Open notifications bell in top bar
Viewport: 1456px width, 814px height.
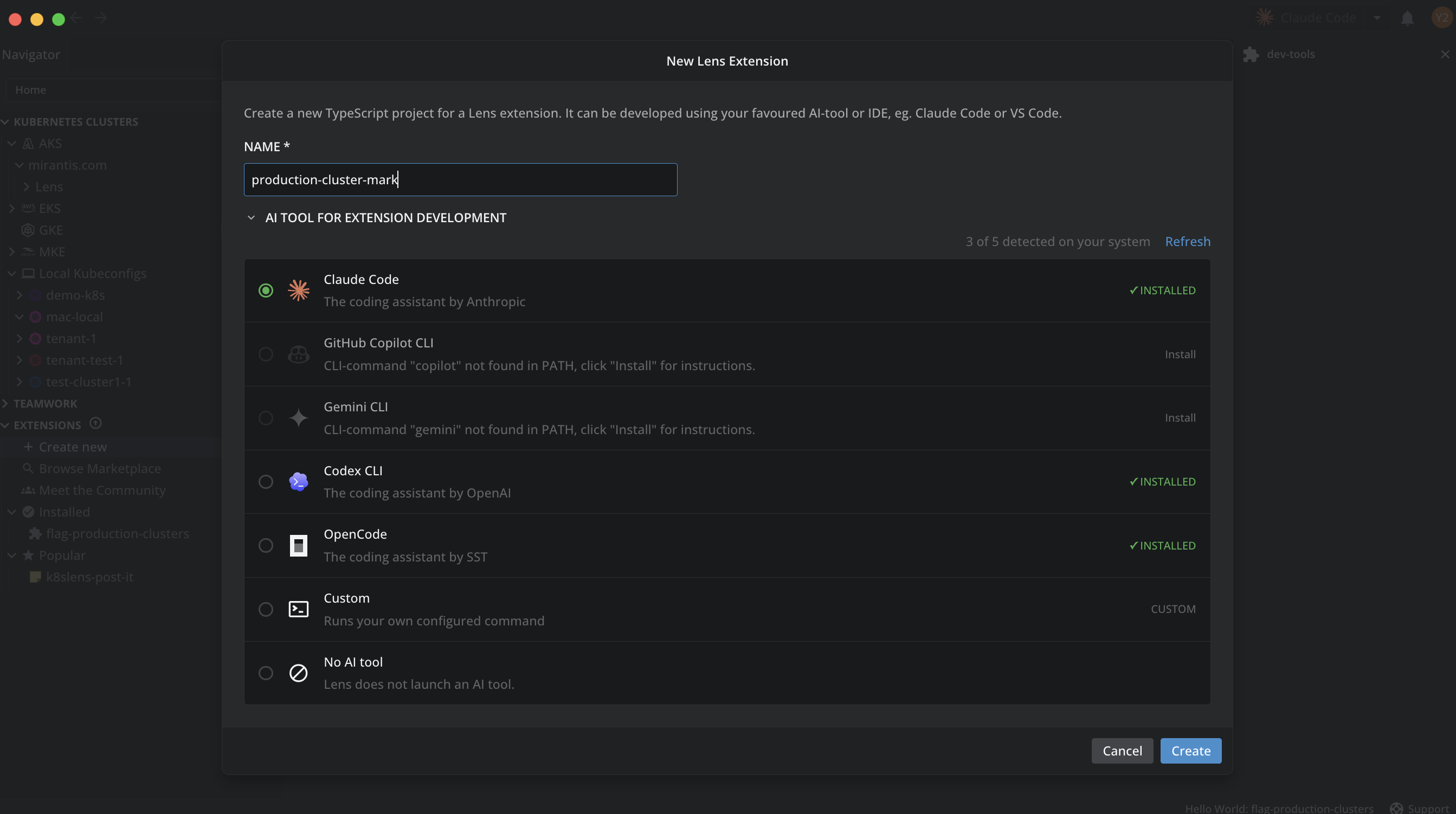[x=1407, y=18]
